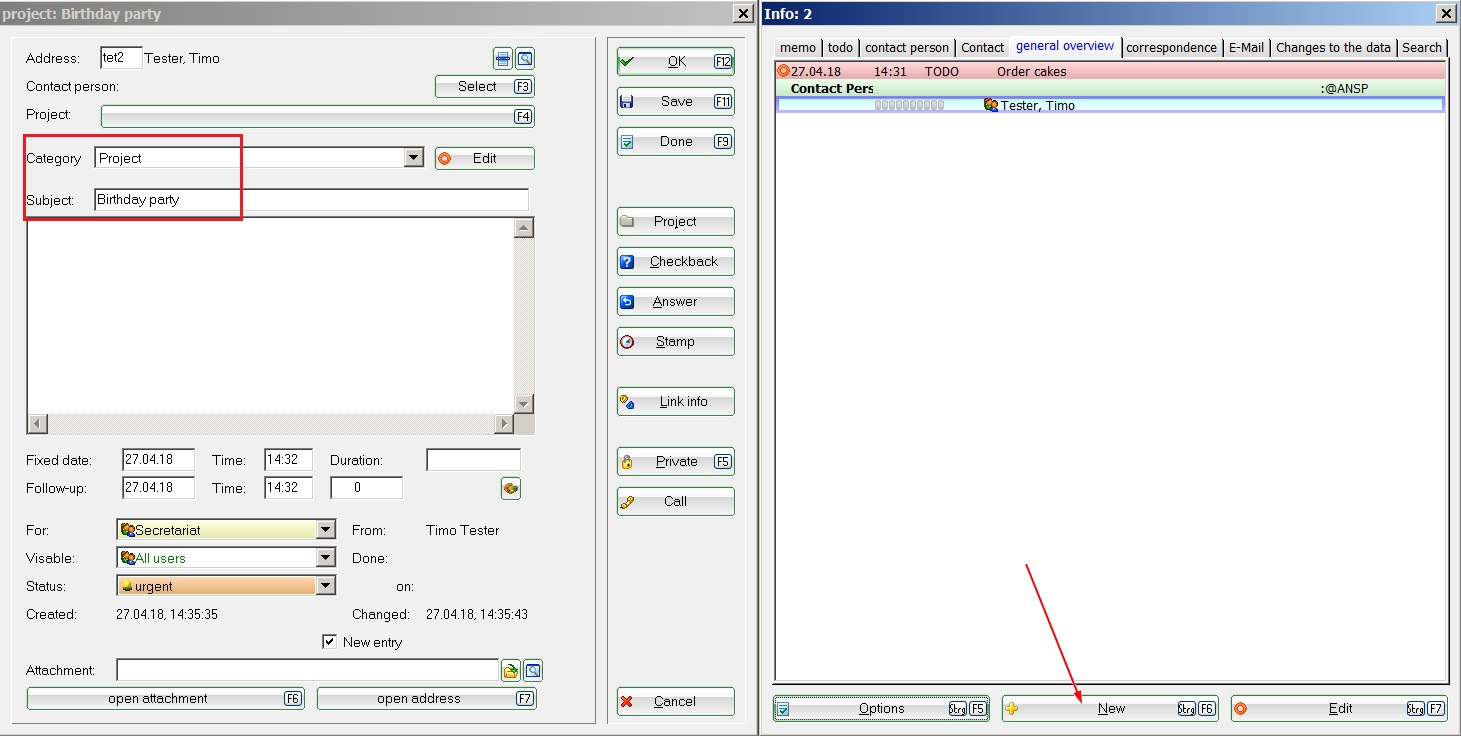Open the Category dropdown showing Project
The height and width of the screenshot is (736, 1461).
click(x=414, y=158)
